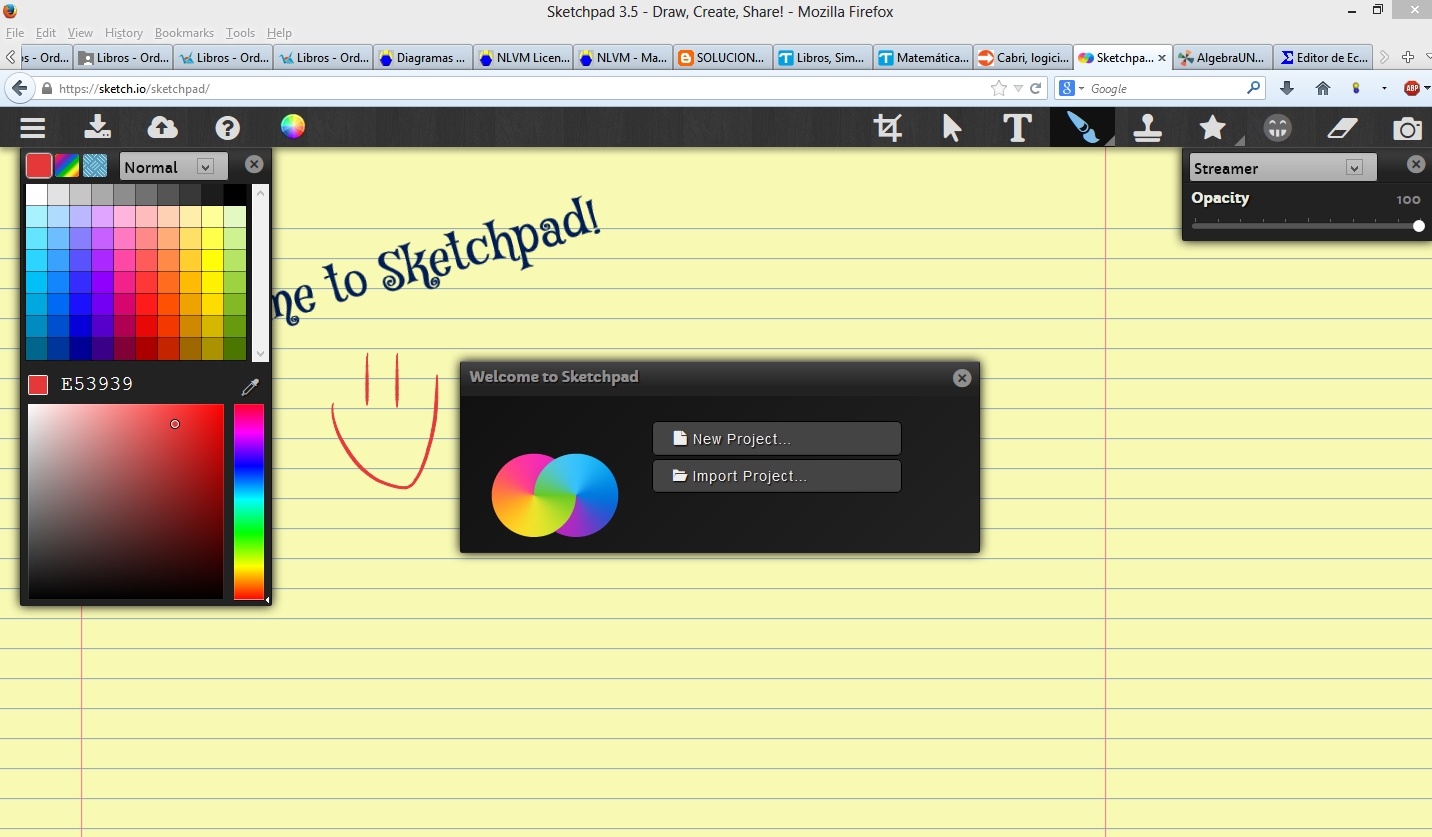The width and height of the screenshot is (1432, 837).
Task: Switch to the gradient fill tab
Action: tap(66, 165)
